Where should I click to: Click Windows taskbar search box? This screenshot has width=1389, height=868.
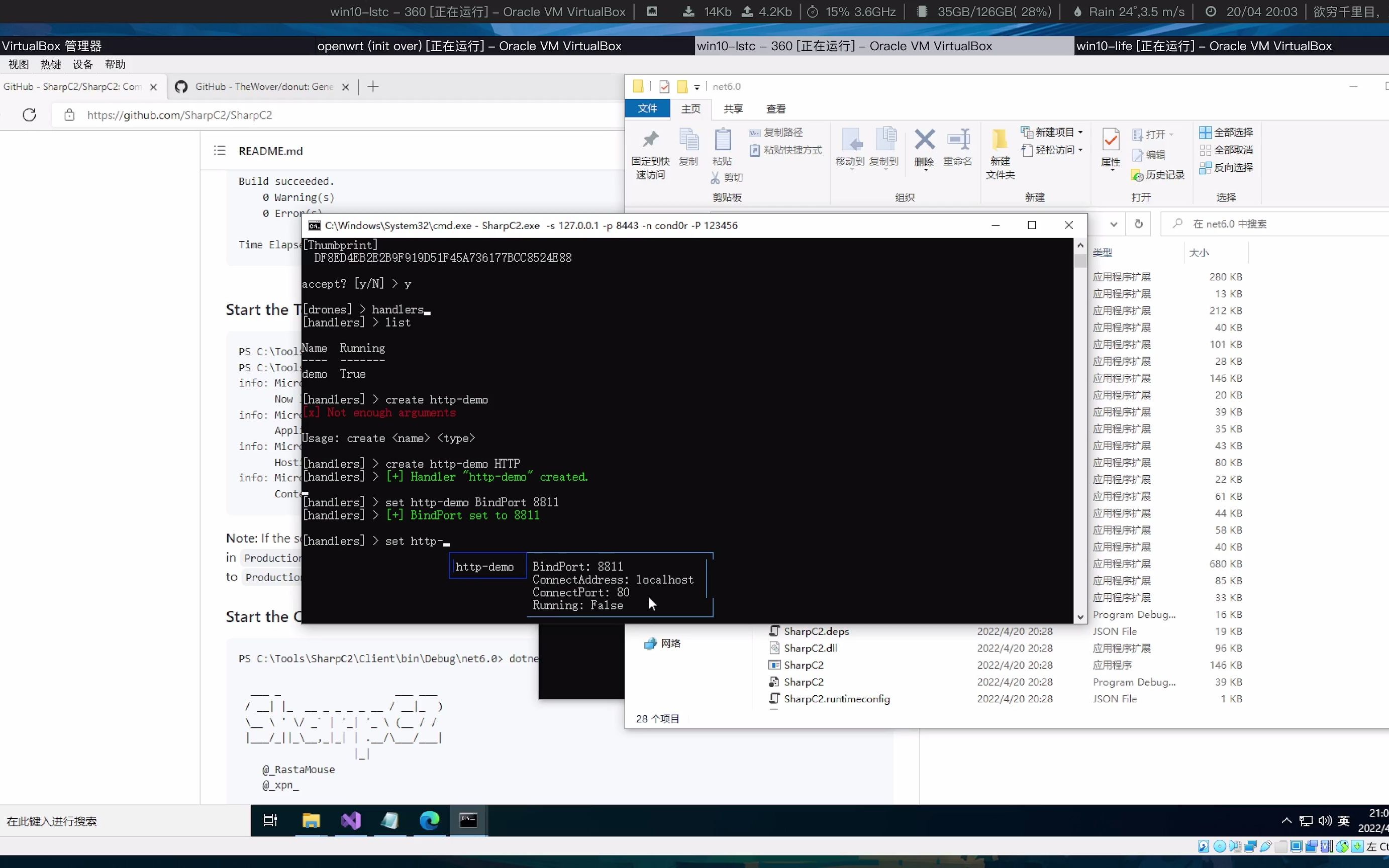tap(125, 821)
